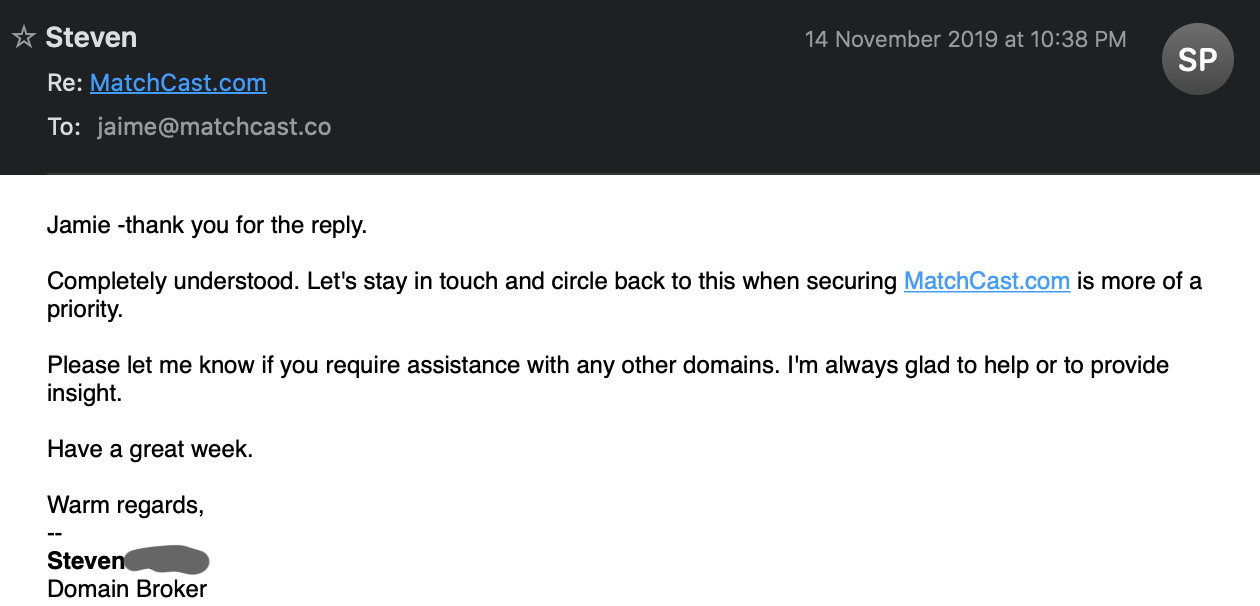Screen dimensions: 1260x606
Task: Click the "Please let me know" paragraph
Action: 608,379
